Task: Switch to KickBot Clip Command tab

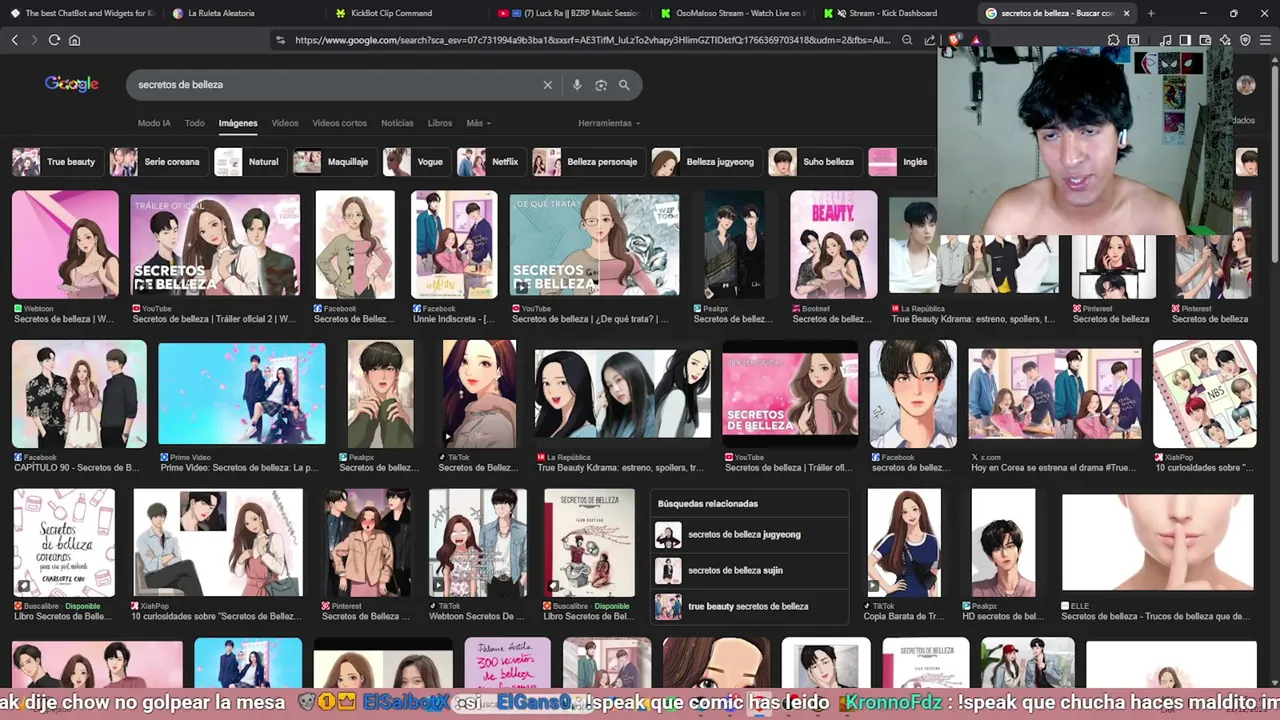Action: 408,13
